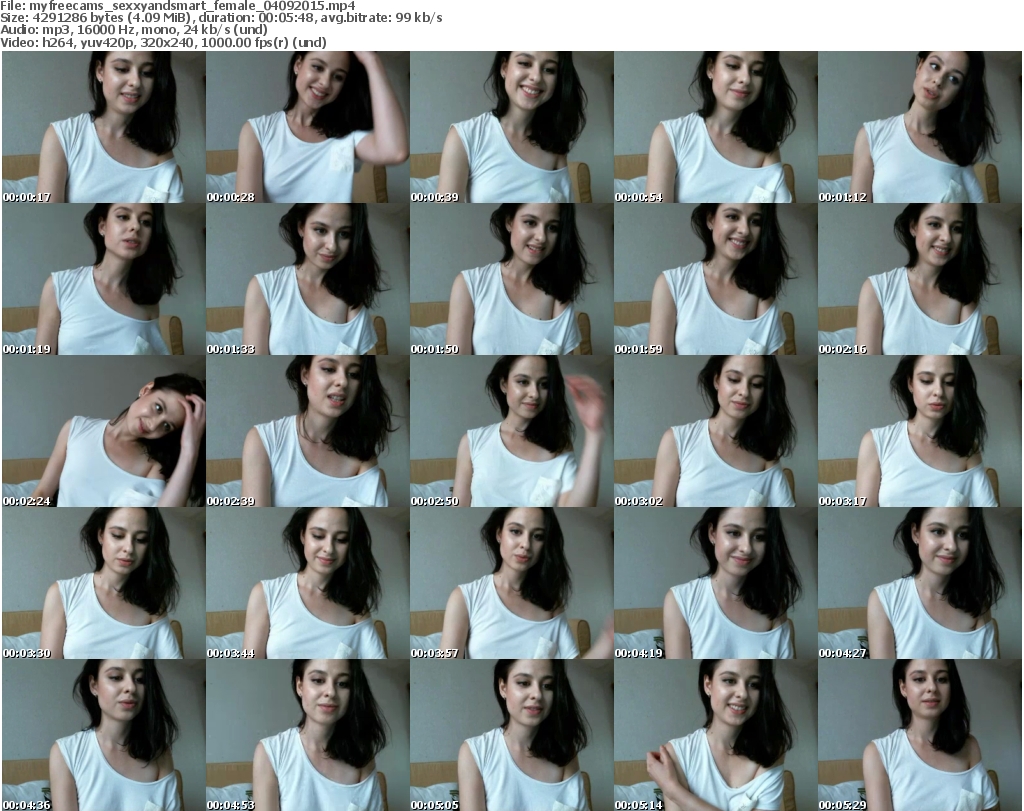The height and width of the screenshot is (811, 1024).
Task: Select the thumbnail timestamped 00:00:28
Action: pyautogui.click(x=308, y=127)
